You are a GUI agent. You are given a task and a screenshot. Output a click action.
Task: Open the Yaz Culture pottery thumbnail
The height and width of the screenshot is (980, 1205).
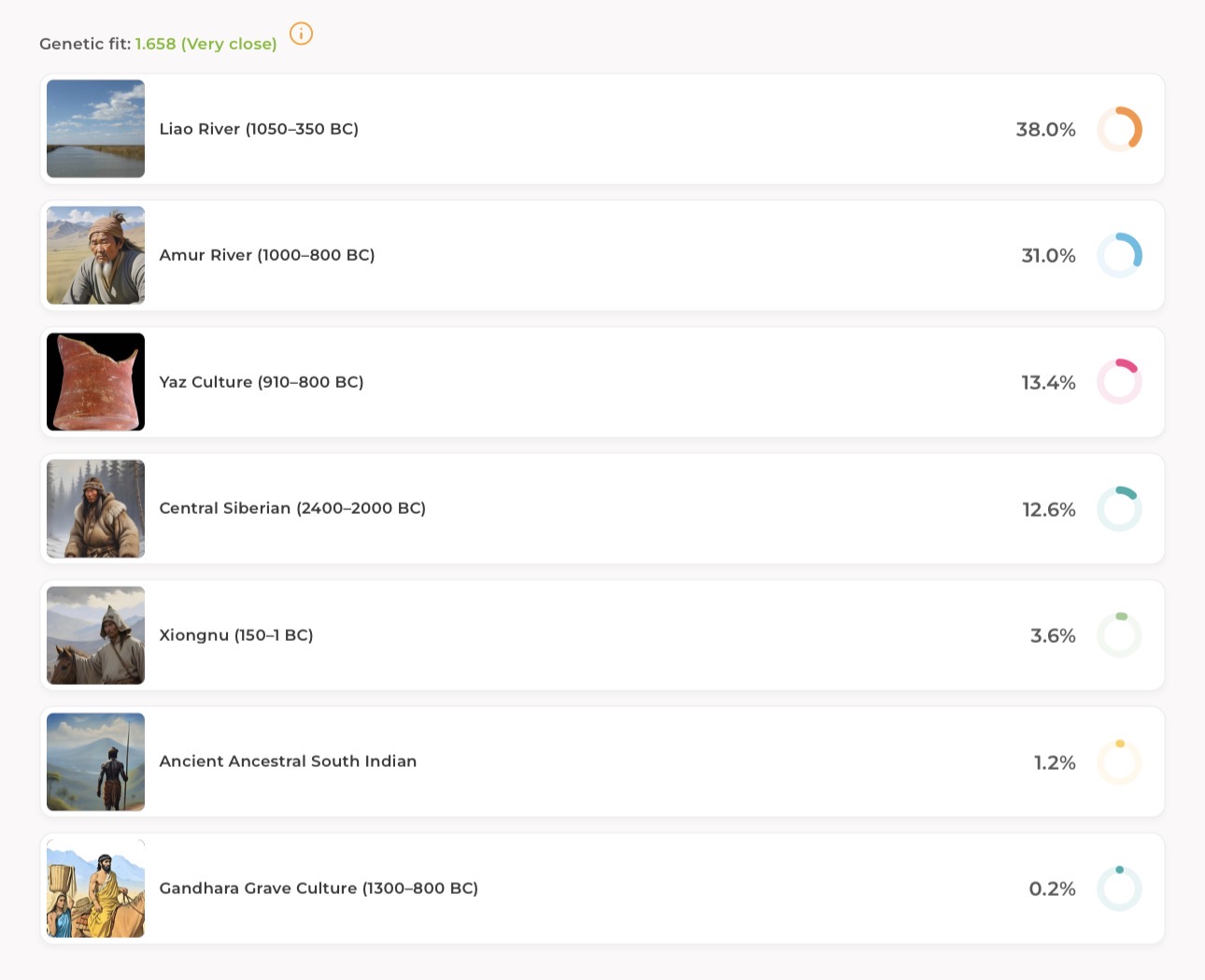[x=95, y=382]
